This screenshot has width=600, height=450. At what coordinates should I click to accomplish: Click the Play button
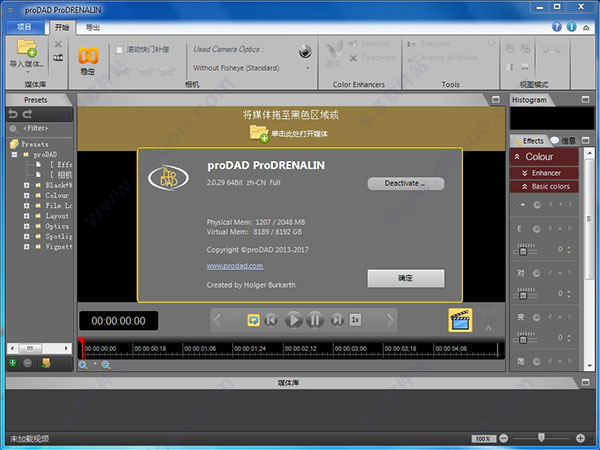pos(293,320)
